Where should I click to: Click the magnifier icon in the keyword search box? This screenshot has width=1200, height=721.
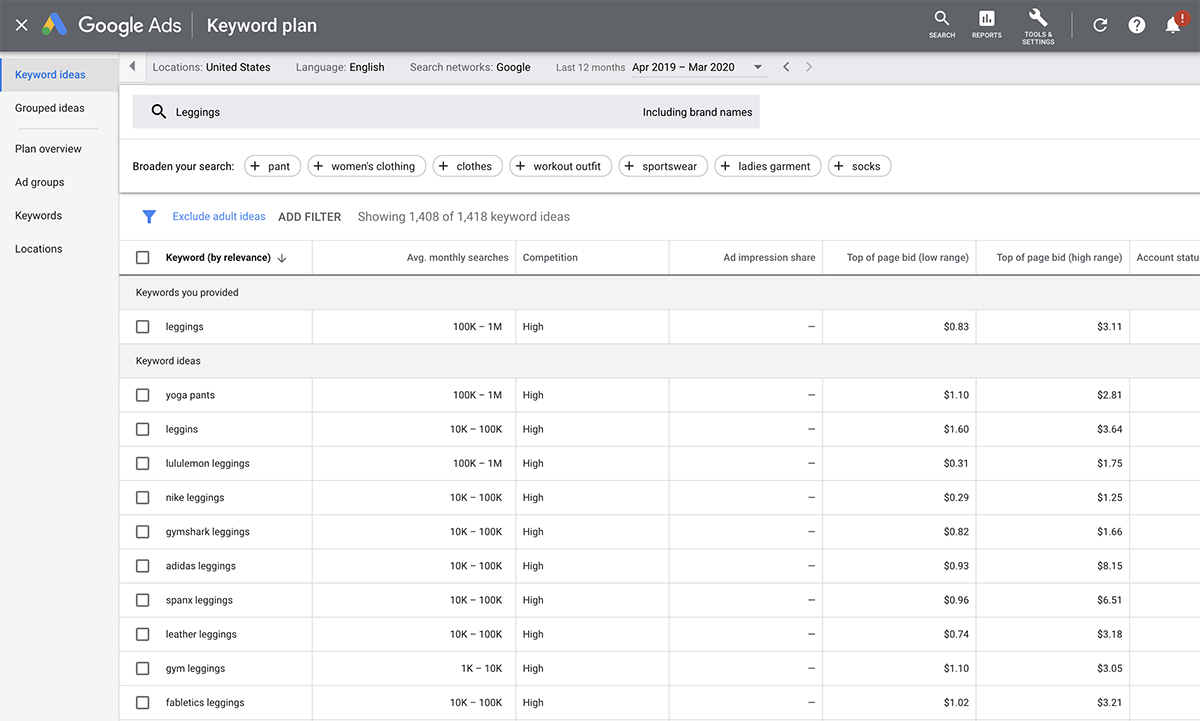[158, 112]
